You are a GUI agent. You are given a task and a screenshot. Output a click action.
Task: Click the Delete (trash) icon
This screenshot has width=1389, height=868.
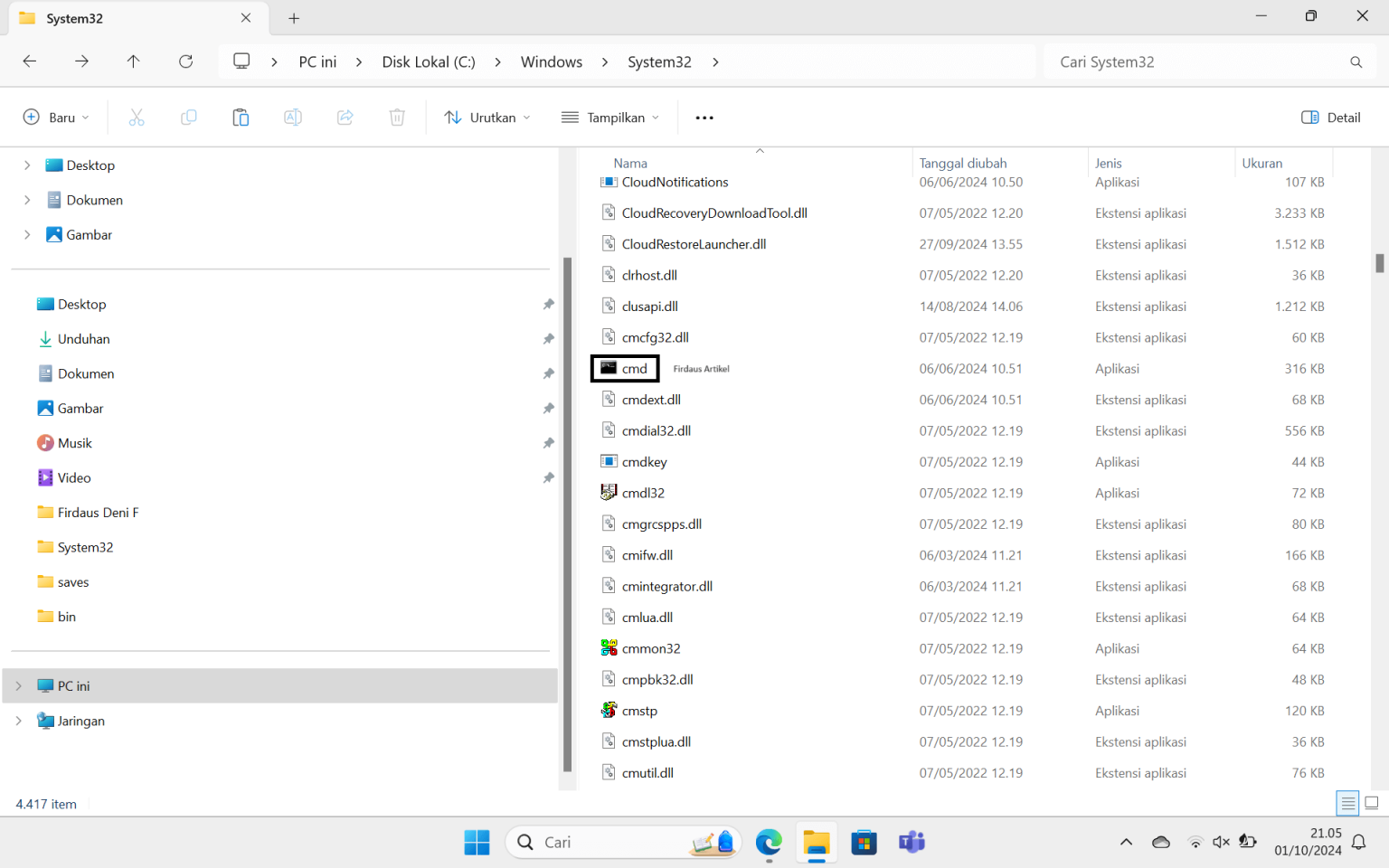click(x=396, y=117)
